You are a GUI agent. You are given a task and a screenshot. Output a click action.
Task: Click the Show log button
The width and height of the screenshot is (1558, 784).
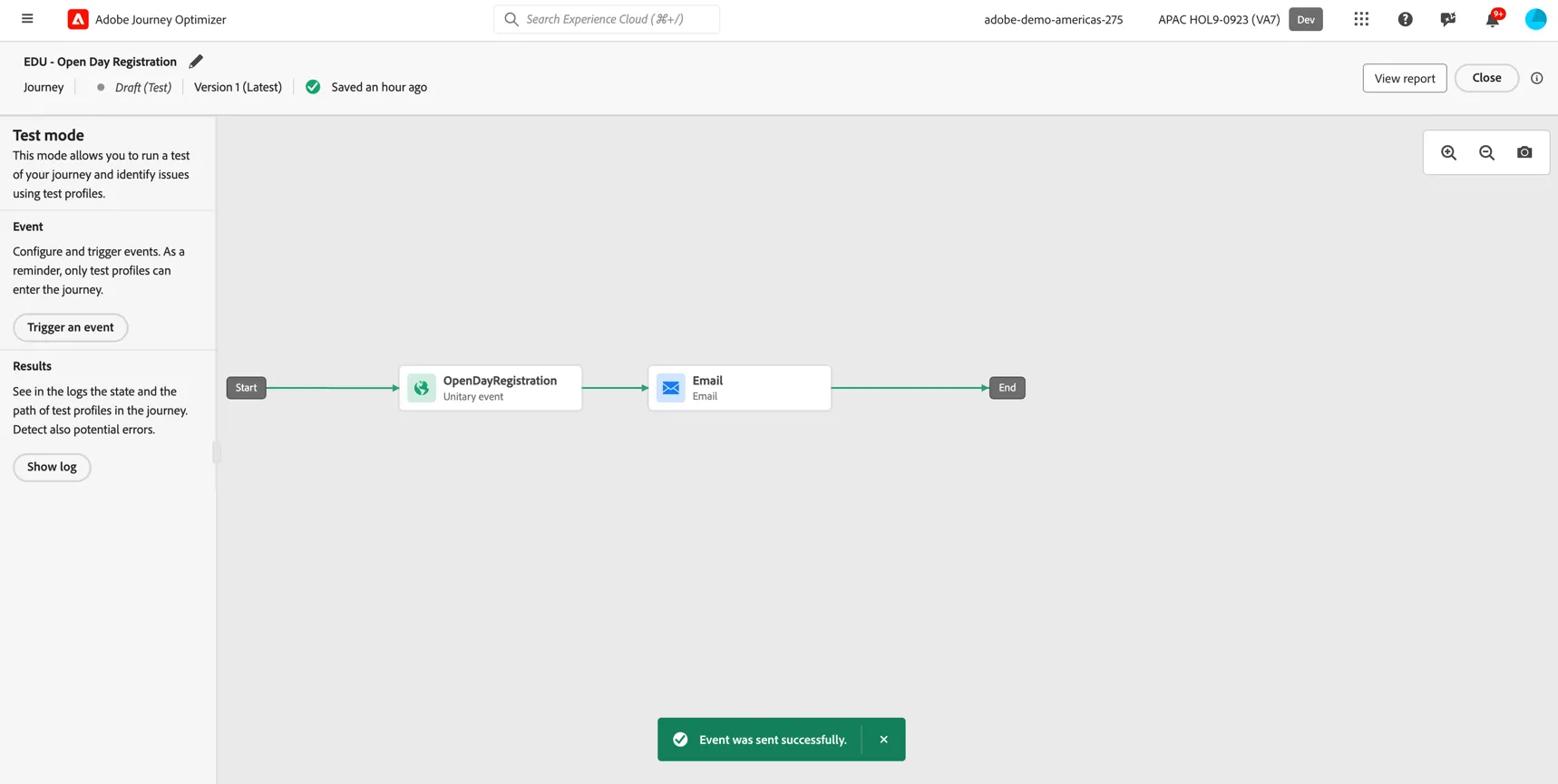point(52,467)
